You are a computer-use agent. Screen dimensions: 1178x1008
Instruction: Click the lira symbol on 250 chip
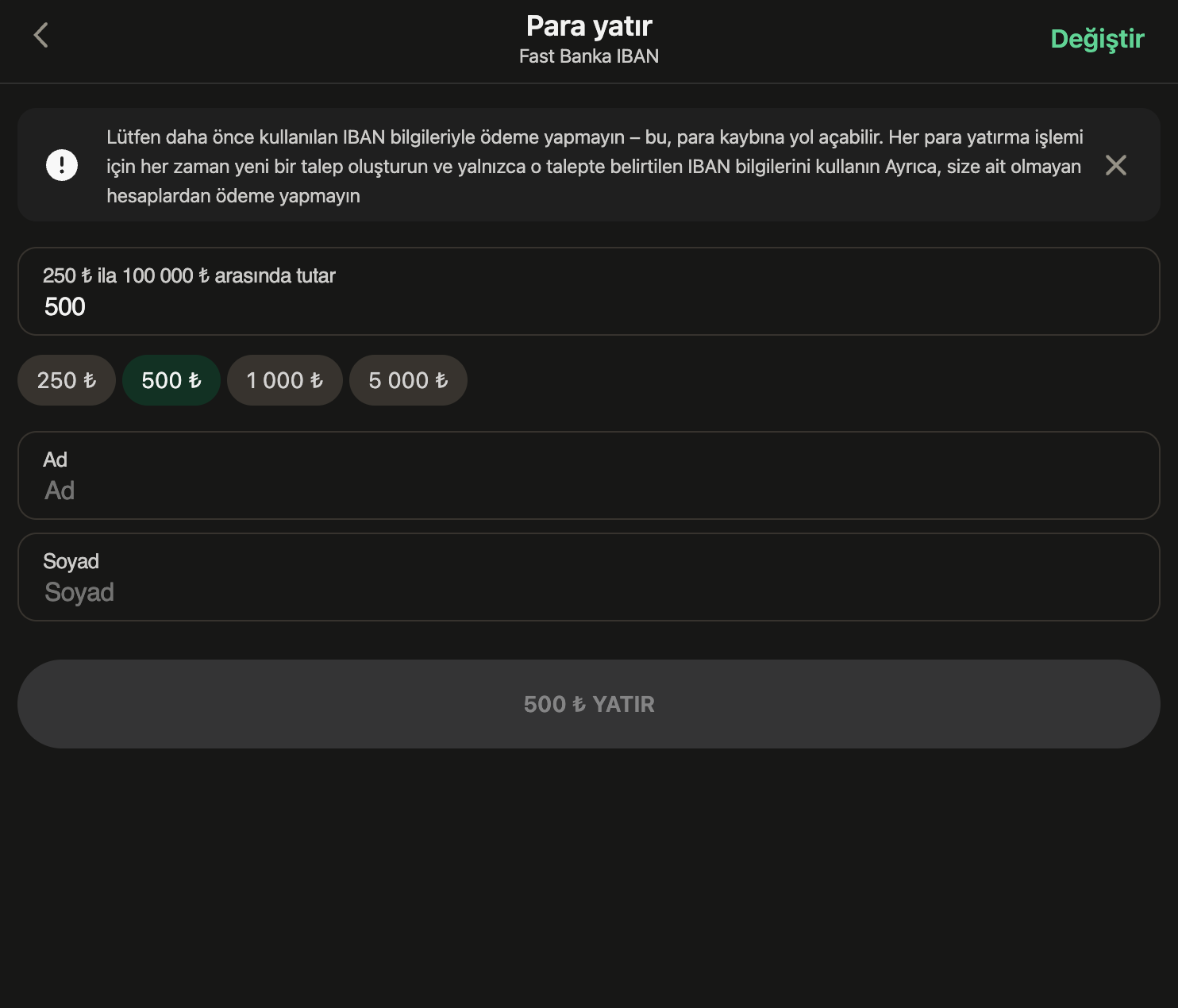tap(90, 381)
